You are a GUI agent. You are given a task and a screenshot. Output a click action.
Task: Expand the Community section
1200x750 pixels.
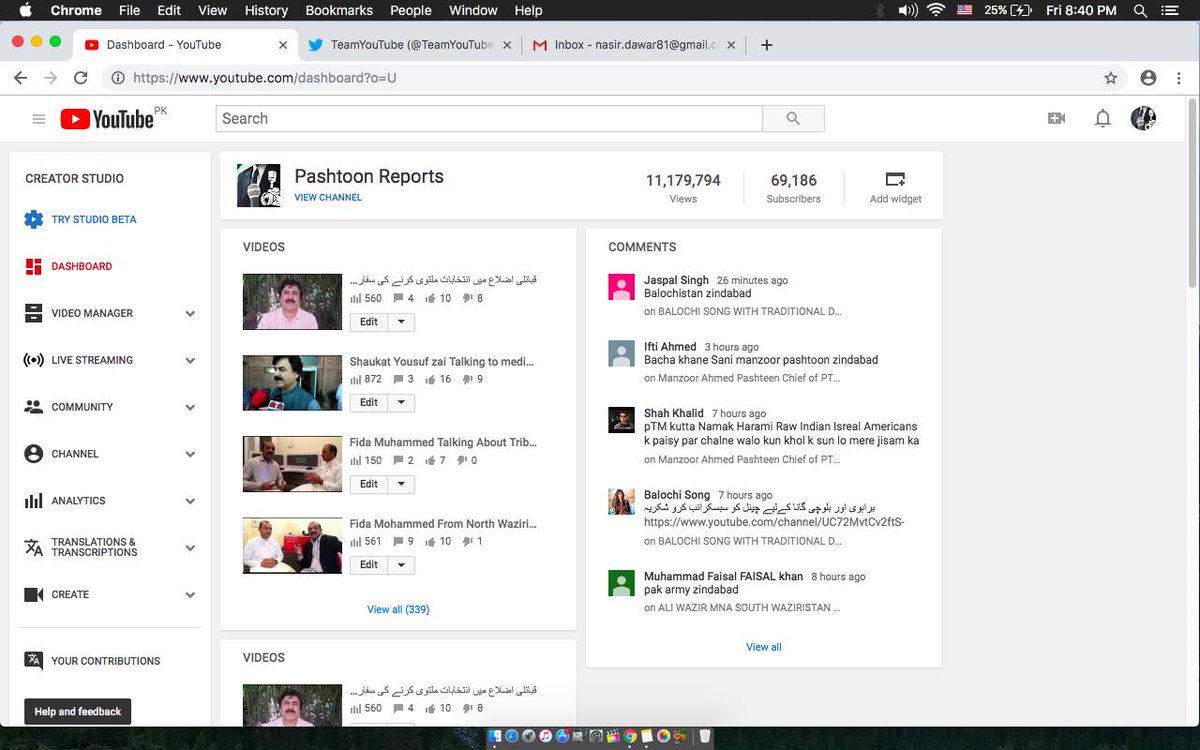pos(190,408)
